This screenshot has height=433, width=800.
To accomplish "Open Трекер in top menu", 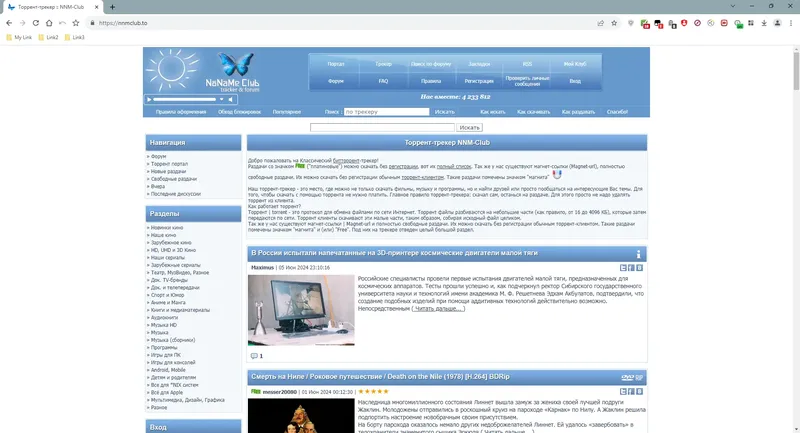I will point(383,64).
